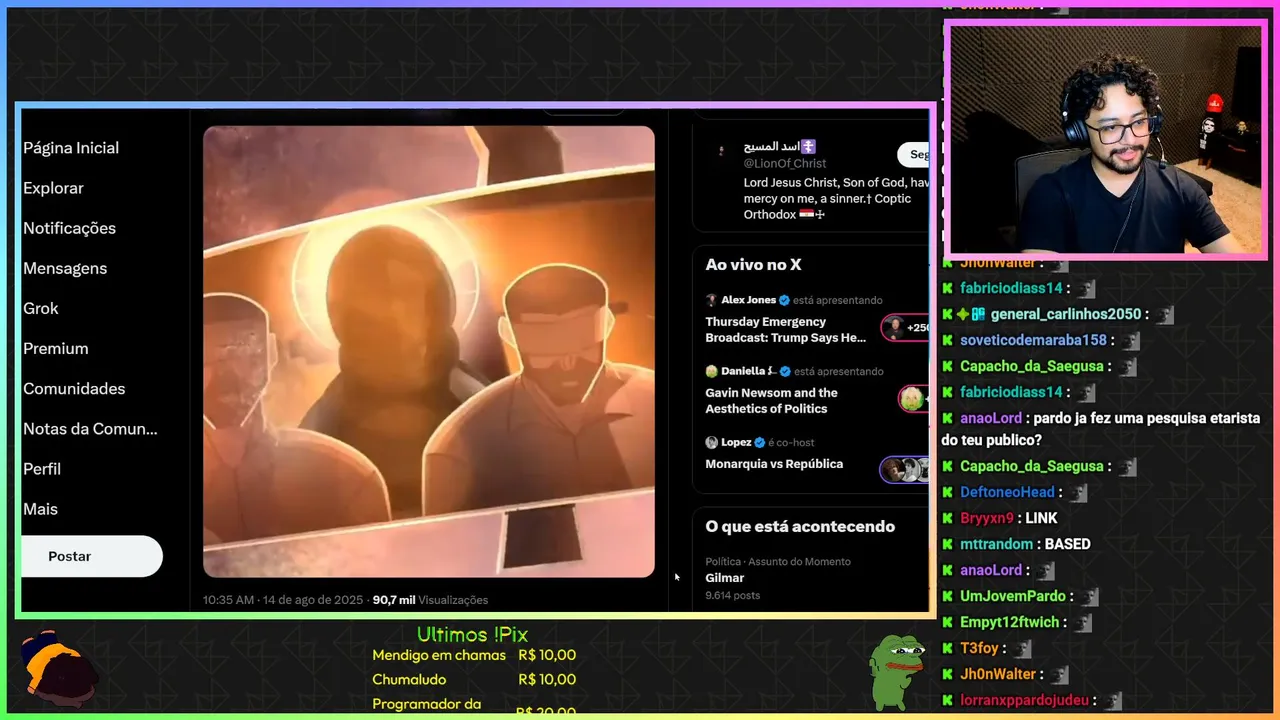Open Grok in sidebar
The width and height of the screenshot is (1280, 720).
click(41, 308)
